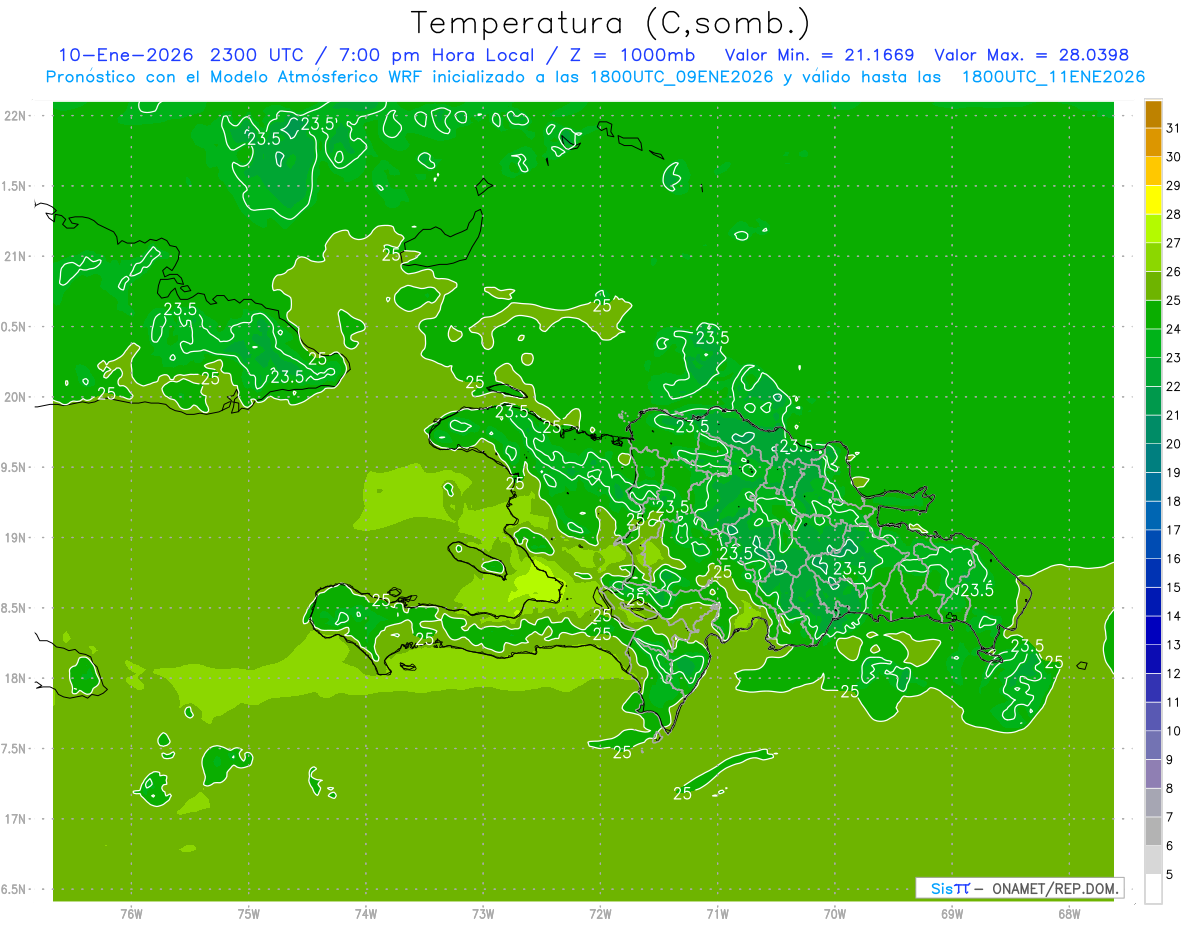Click the "72W" longitude axis label
The height and width of the screenshot is (927, 1200).
tap(601, 913)
